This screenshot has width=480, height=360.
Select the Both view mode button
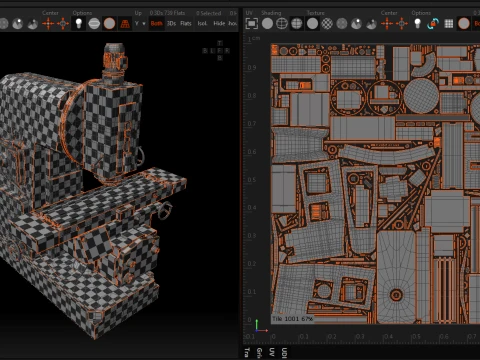(157, 24)
